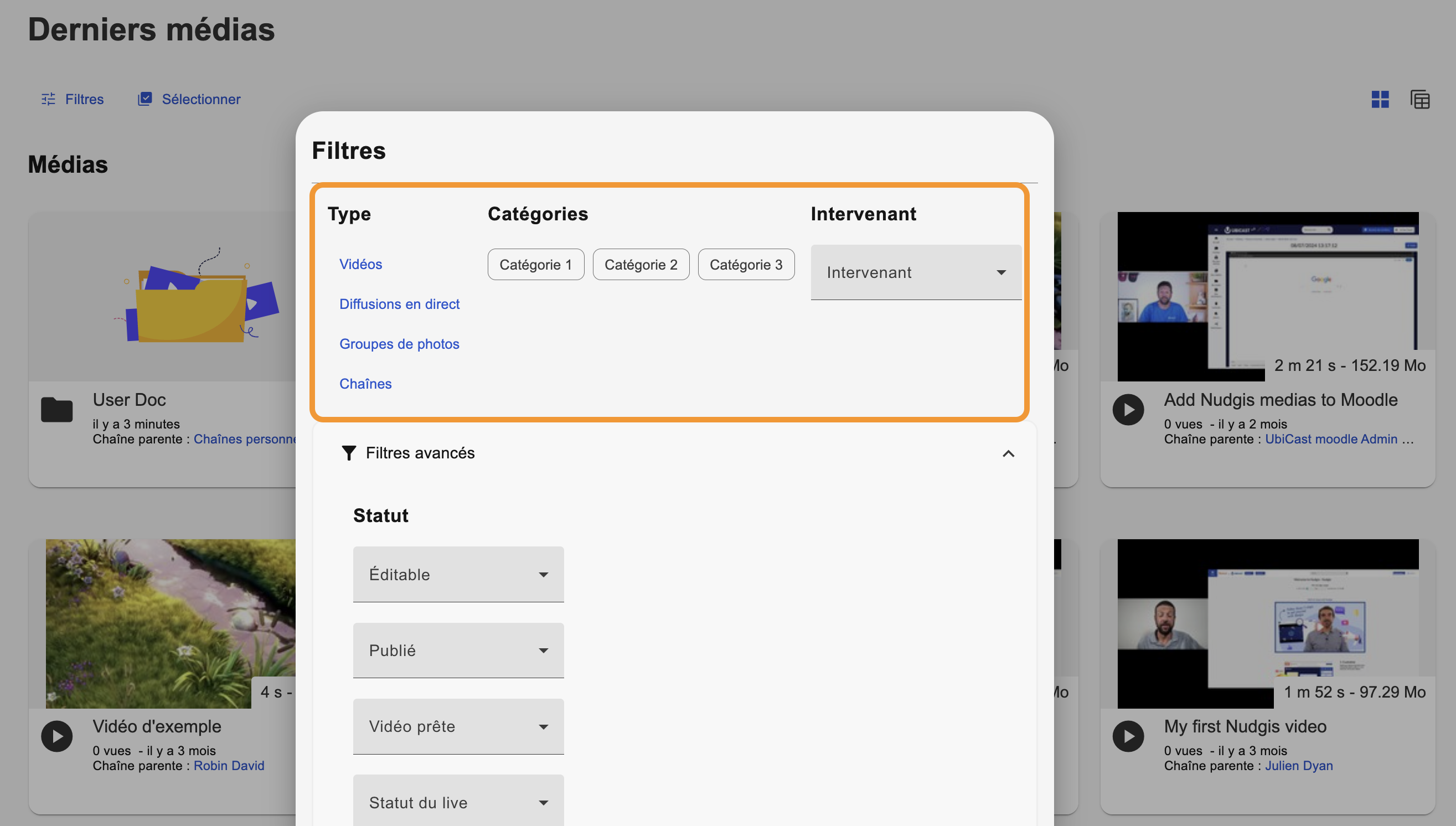
Task: Toggle the Catégorie 2 chip
Action: [641, 265]
